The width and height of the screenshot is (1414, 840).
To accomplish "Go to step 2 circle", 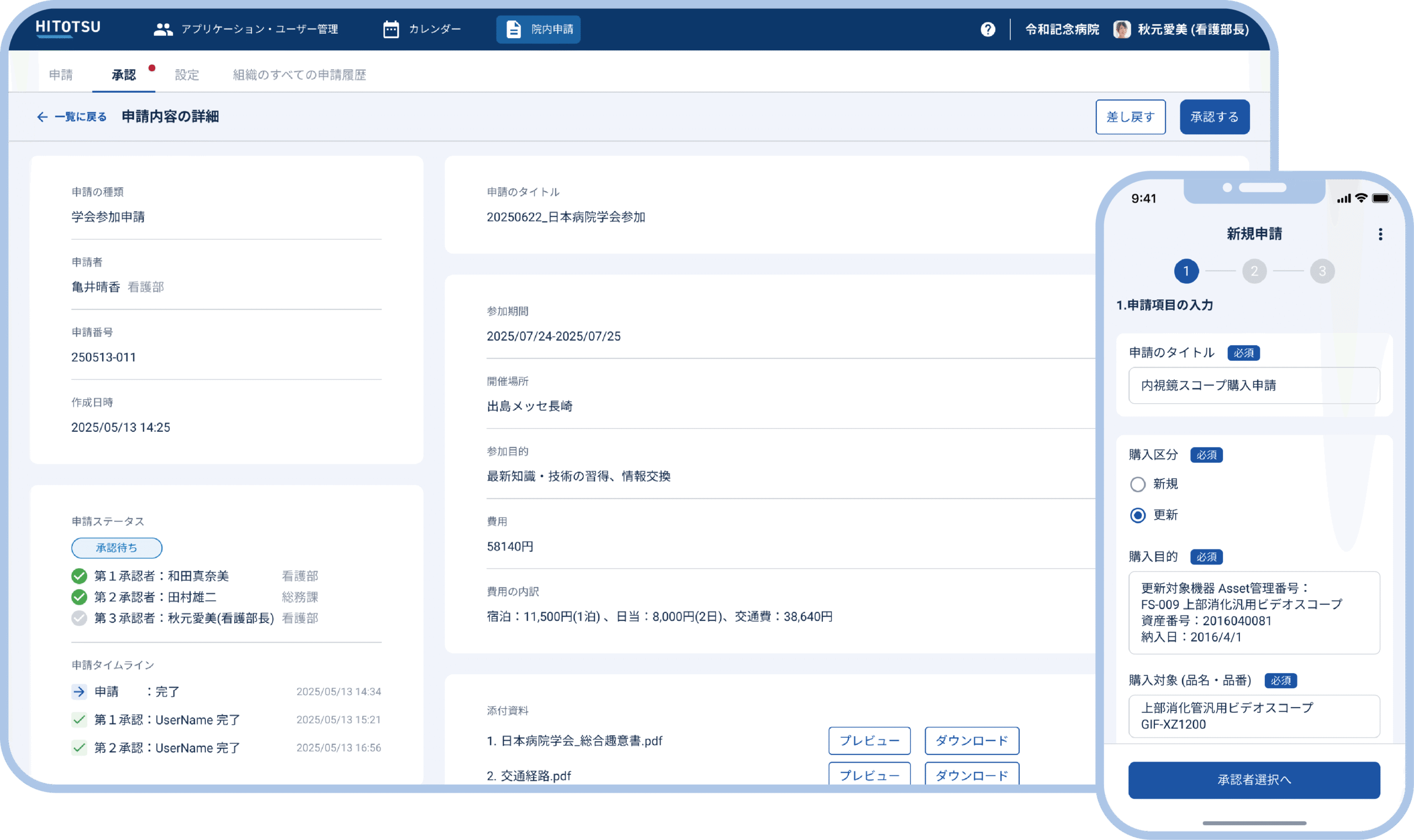I will (x=1254, y=271).
